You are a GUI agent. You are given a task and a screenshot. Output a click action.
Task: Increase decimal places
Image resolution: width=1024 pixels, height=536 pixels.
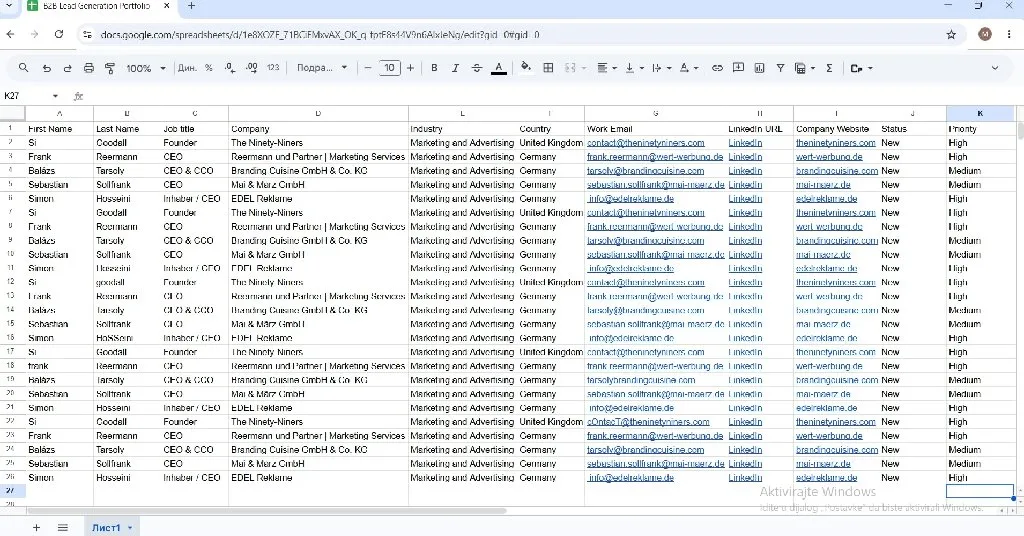[x=252, y=68]
